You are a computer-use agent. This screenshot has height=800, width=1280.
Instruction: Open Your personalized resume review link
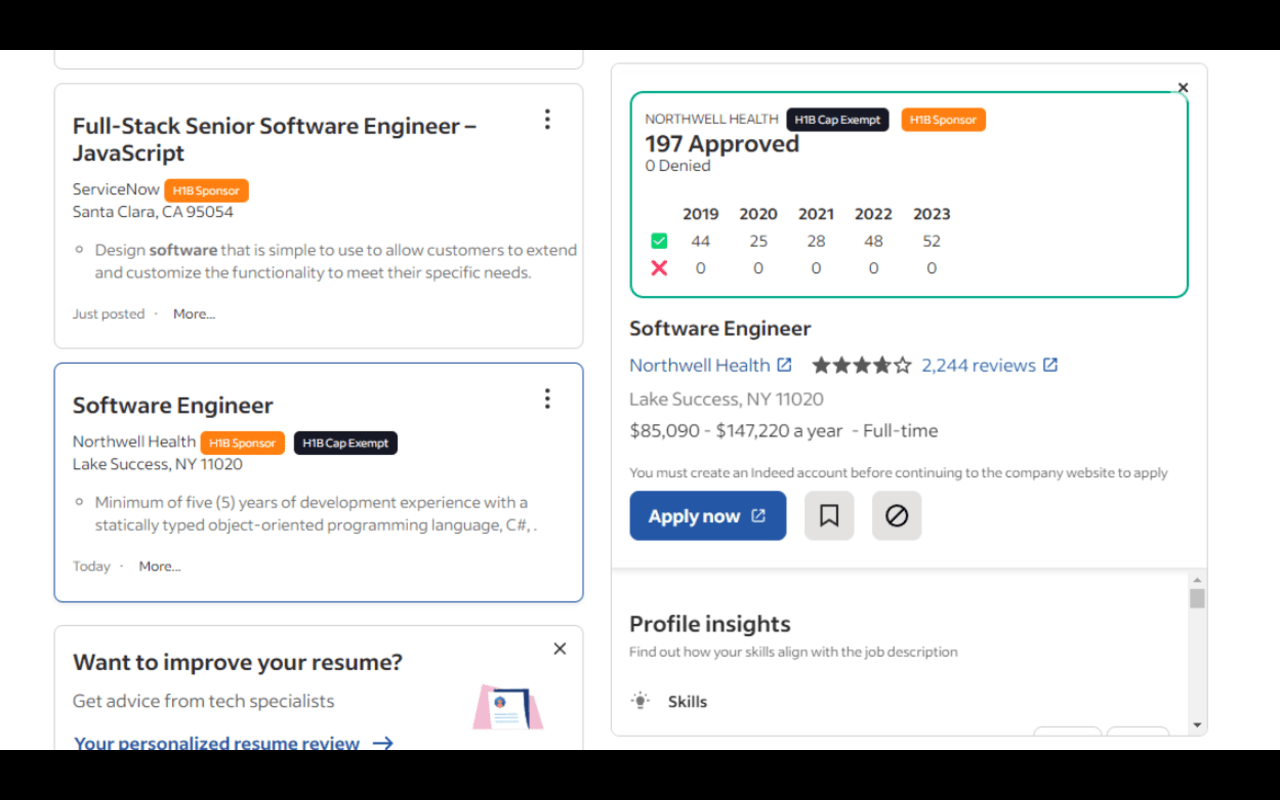(x=217, y=743)
